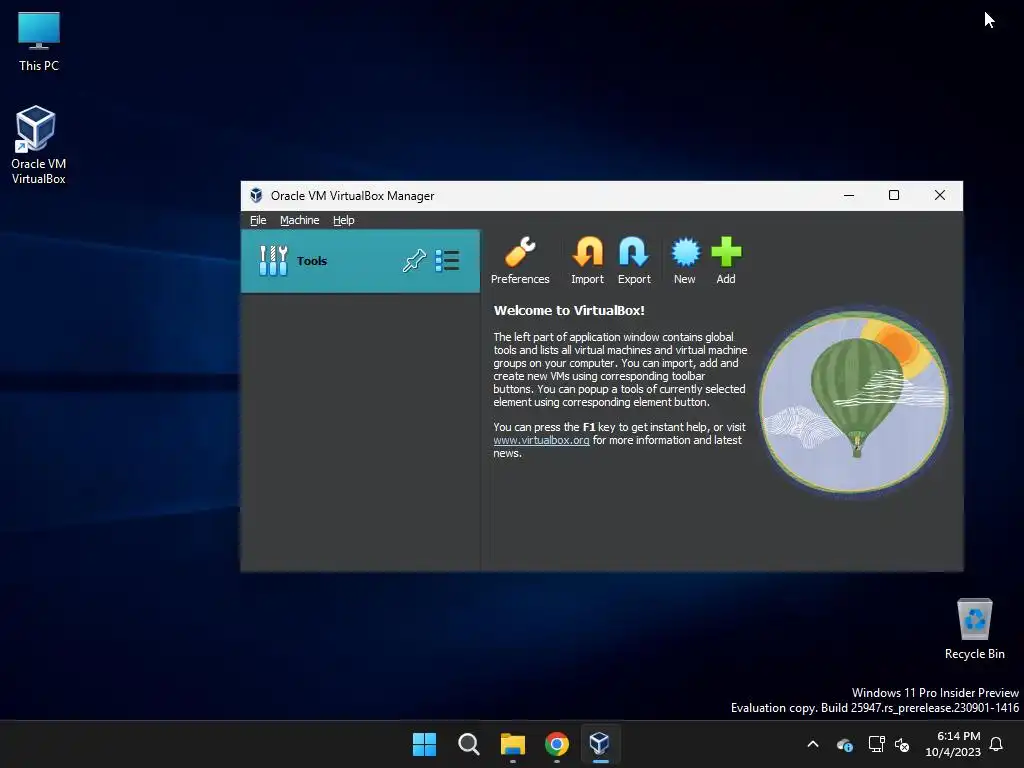Click the Welcome to VirtualBox! heading
1024x768 pixels.
[569, 311]
